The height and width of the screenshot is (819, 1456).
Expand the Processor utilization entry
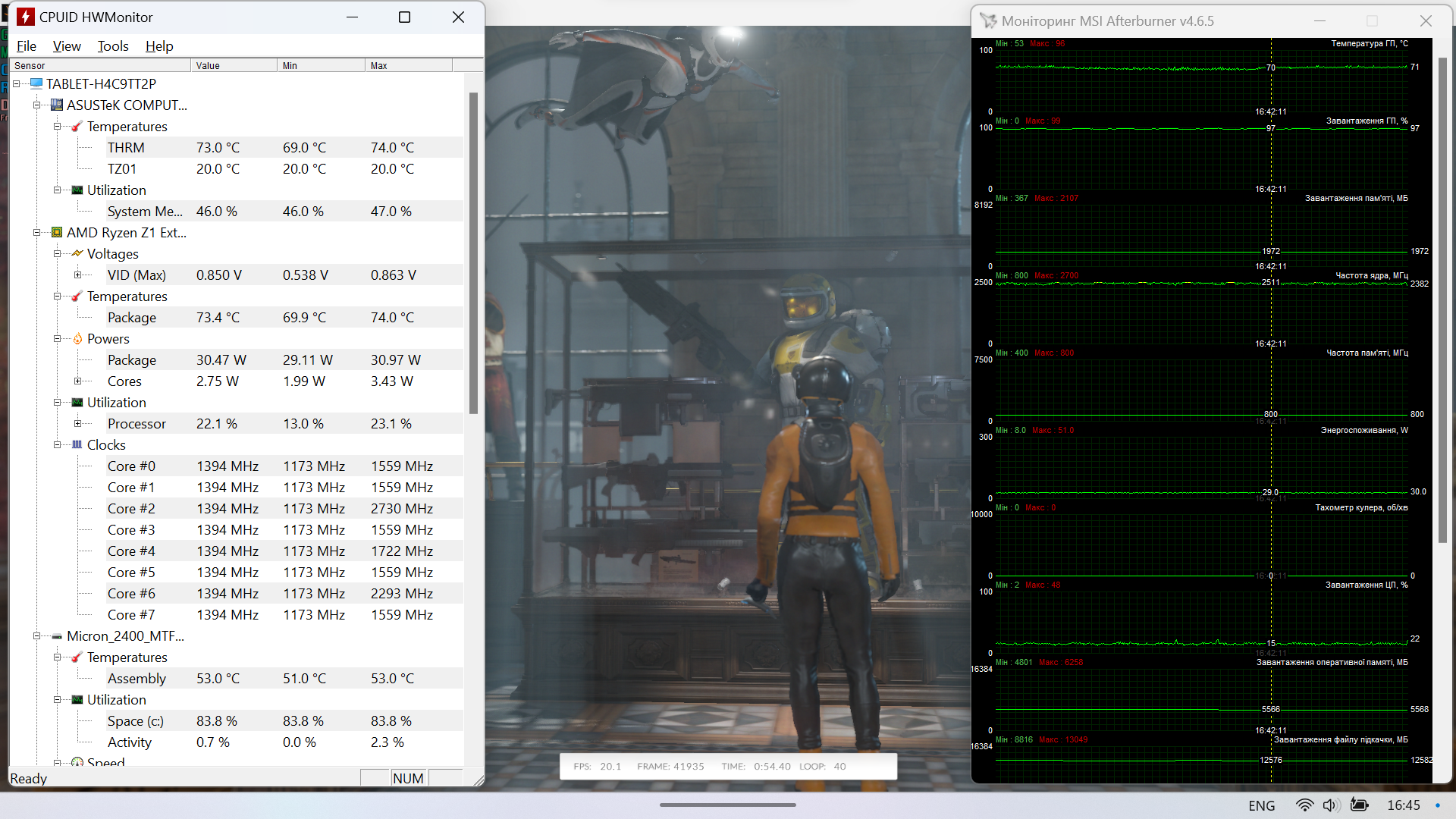tap(77, 424)
